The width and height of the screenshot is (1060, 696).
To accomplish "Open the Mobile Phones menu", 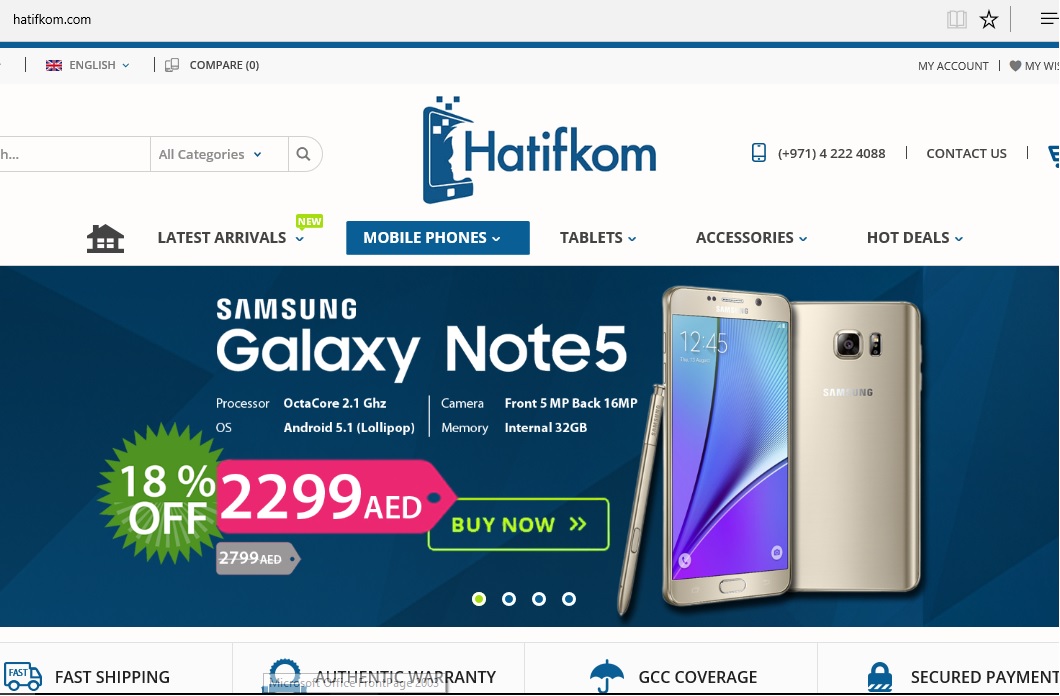I will click(437, 238).
